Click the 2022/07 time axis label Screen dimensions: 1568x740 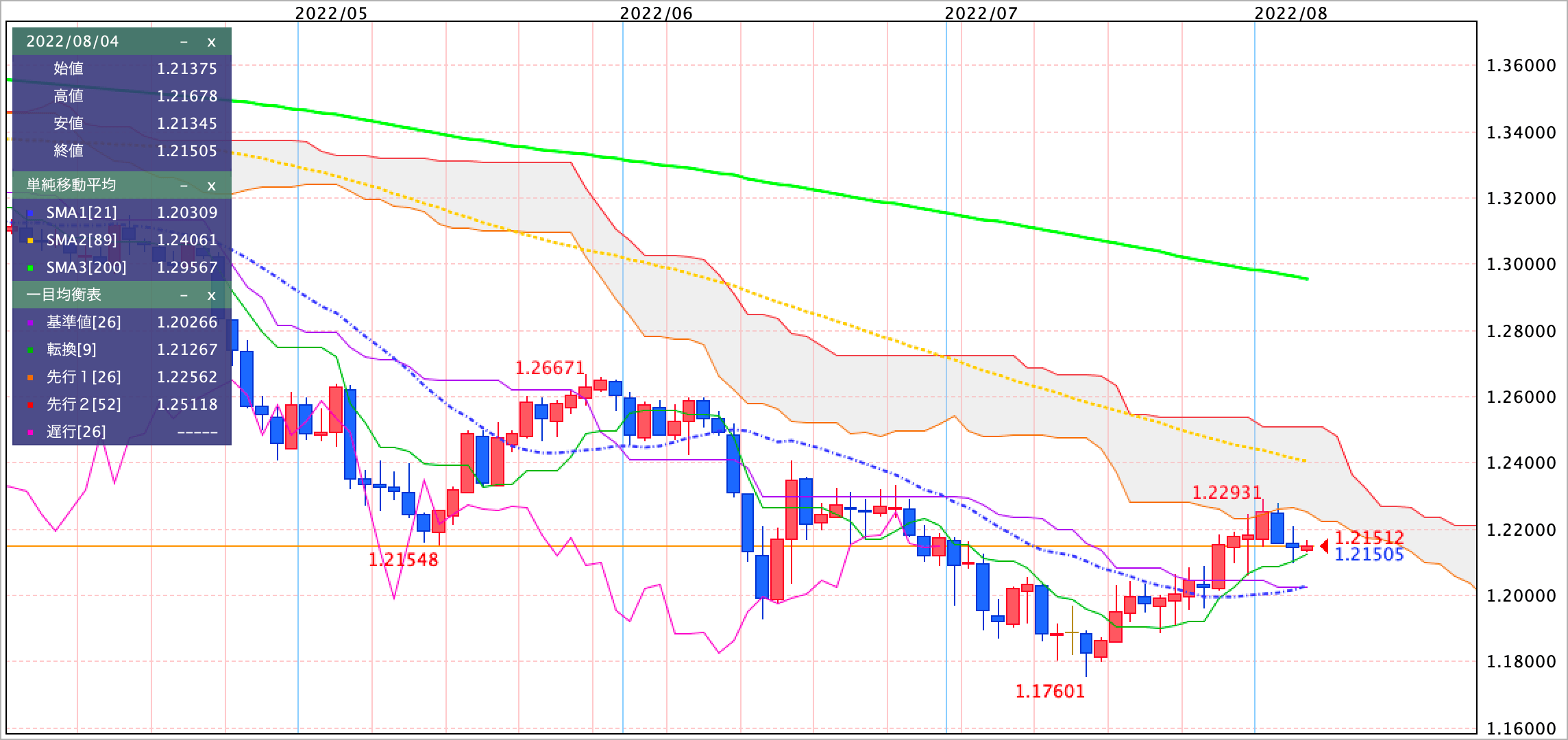point(981,13)
